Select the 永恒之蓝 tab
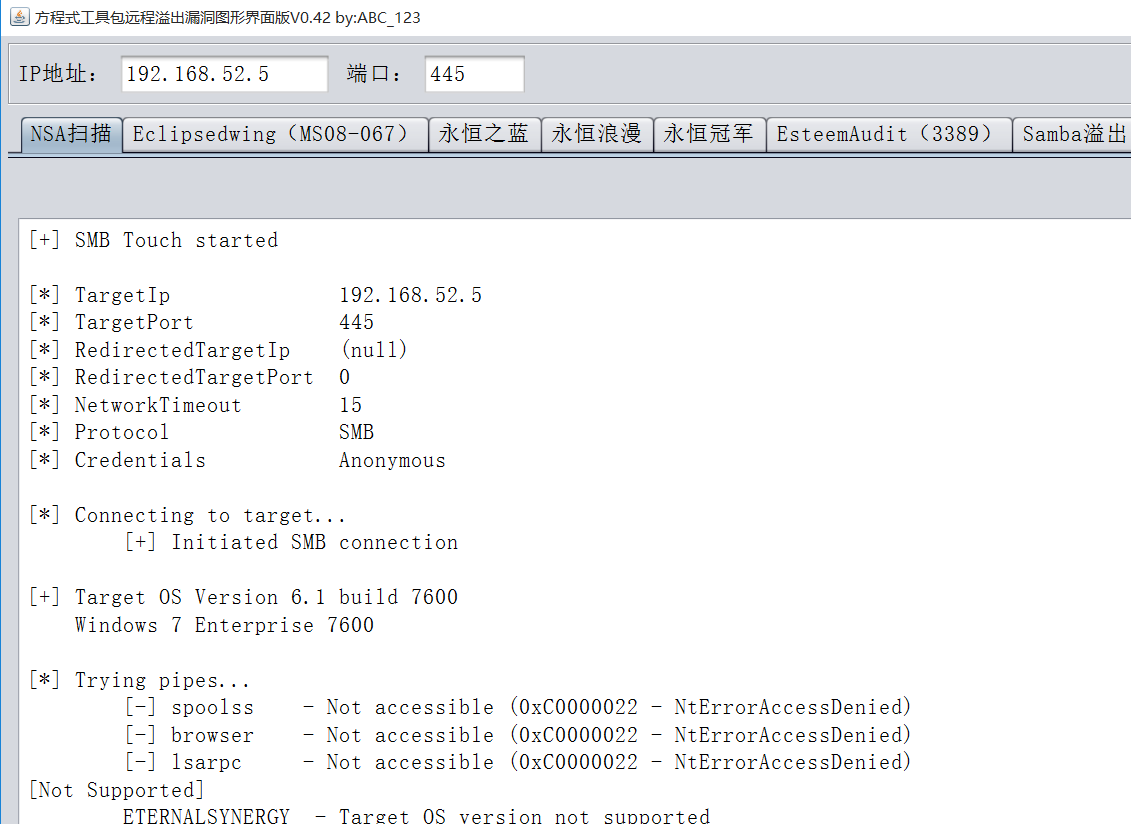Screen dimensions: 1131x824 pos(484,134)
